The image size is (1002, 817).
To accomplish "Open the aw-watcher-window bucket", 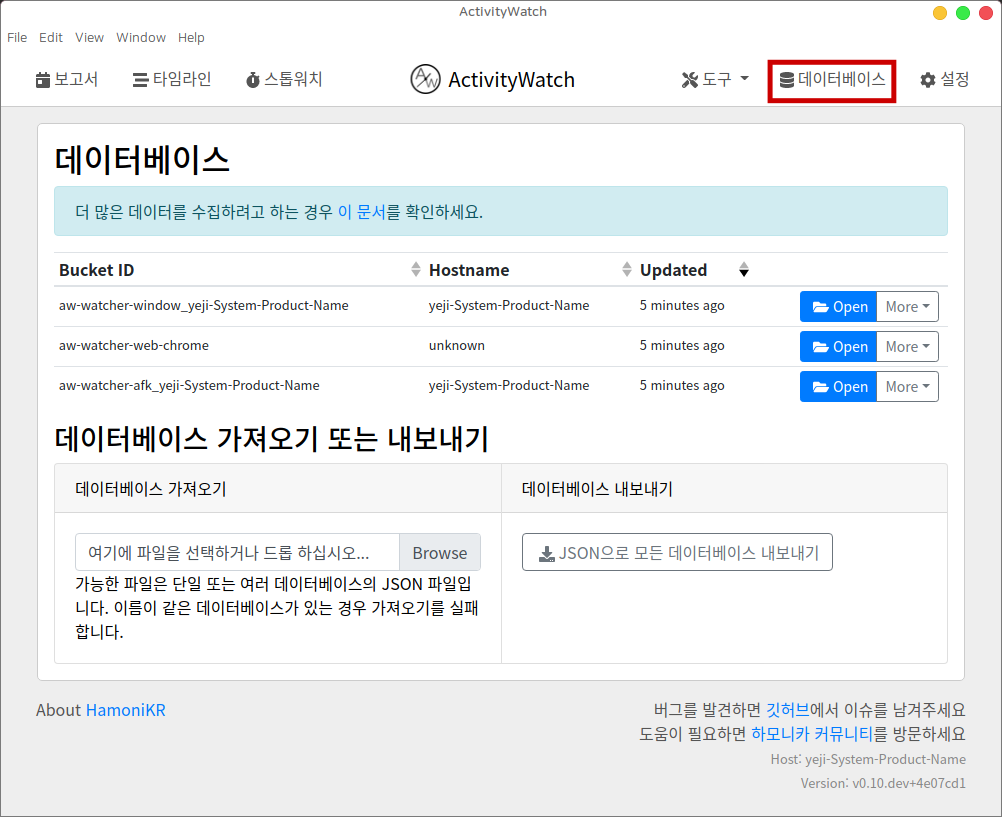I will click(x=838, y=307).
